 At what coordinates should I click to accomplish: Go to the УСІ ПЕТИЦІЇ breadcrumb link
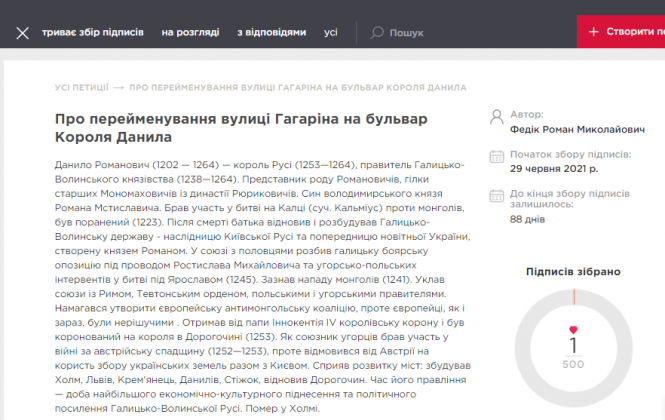pyautogui.click(x=80, y=88)
